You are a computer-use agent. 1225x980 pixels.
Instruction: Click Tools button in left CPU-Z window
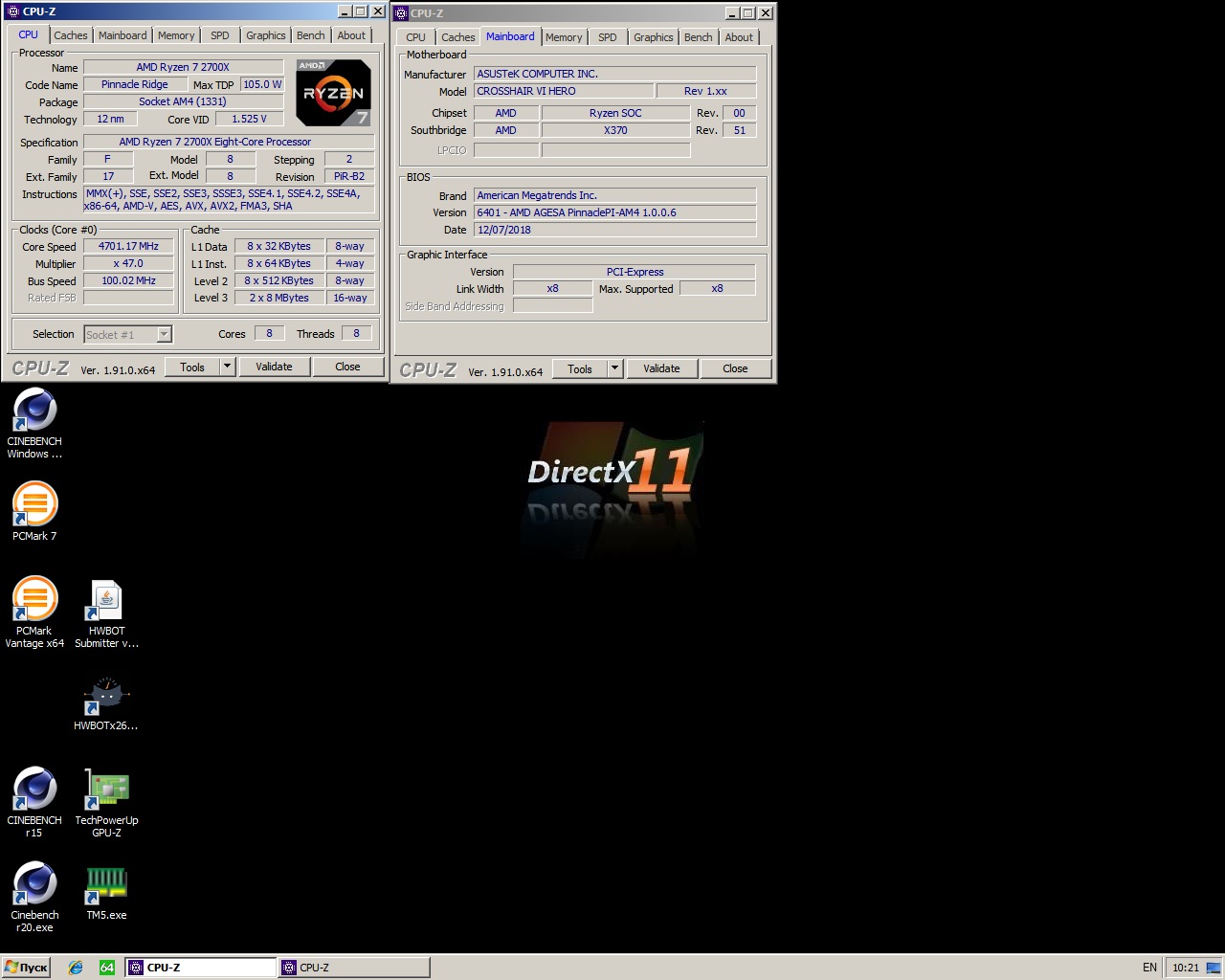coord(192,367)
